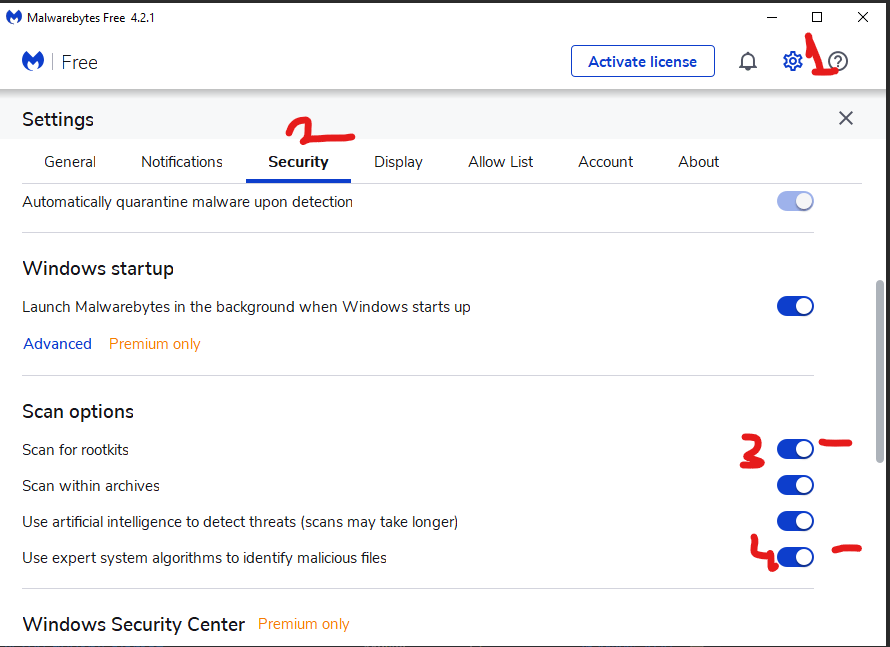This screenshot has height=647, width=890.
Task: Toggle automatic malware quarantine upon detection
Action: tap(795, 201)
